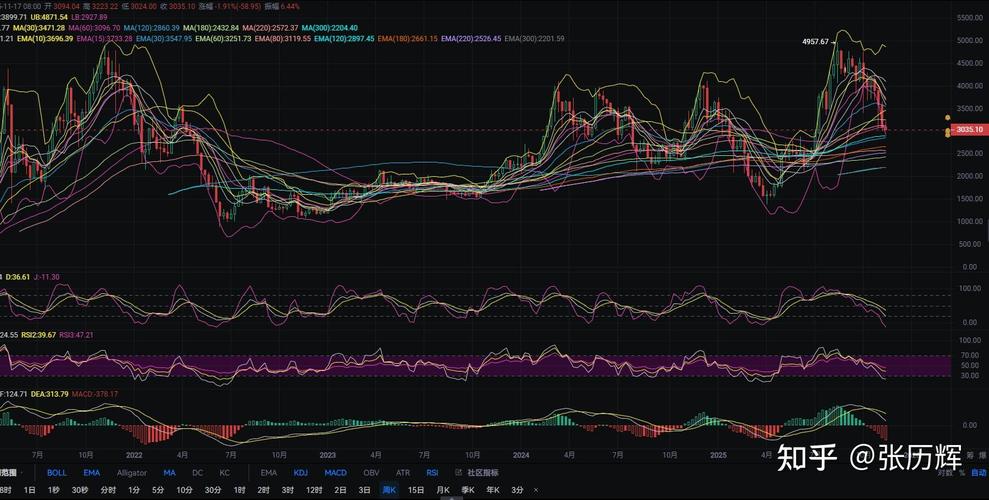Turn on the KC indicator
The image size is (989, 500).
[224, 473]
